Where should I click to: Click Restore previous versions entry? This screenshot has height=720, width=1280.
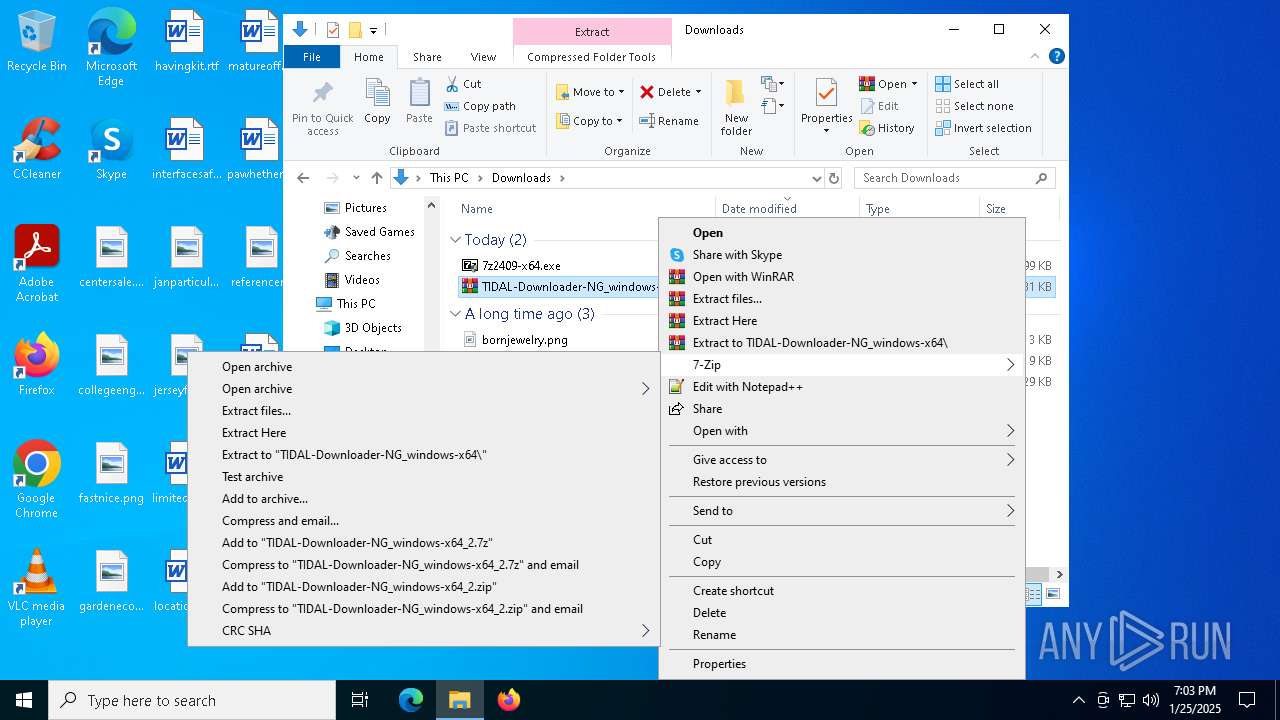click(x=759, y=482)
